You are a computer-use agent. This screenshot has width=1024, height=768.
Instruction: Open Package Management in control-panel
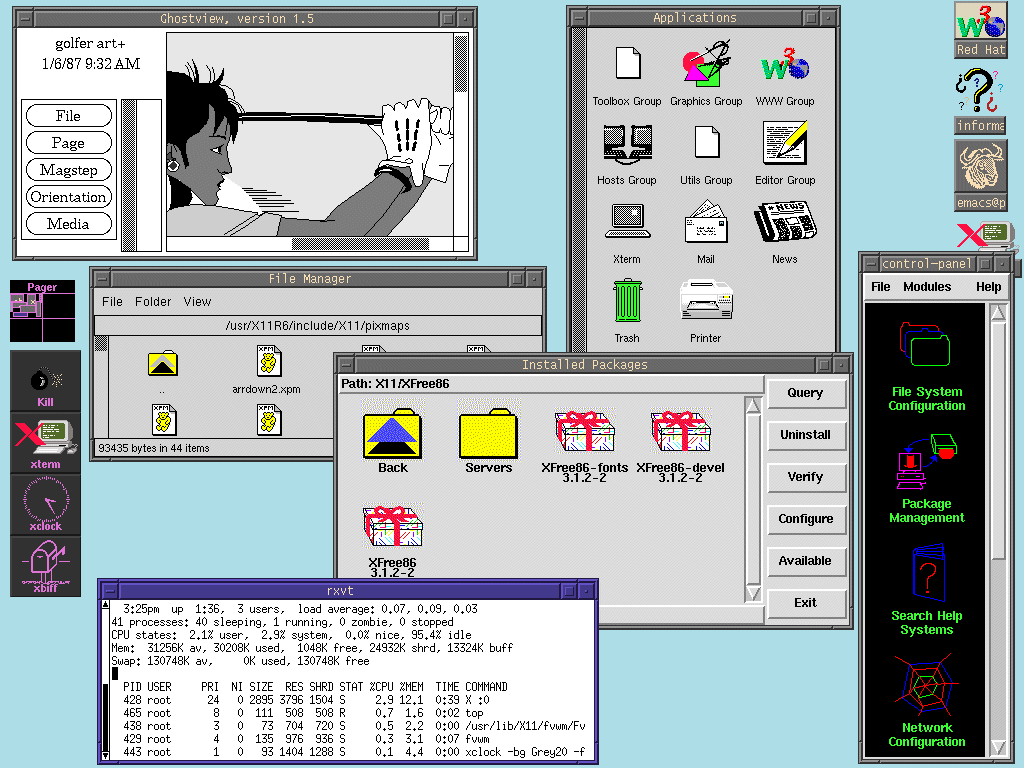coord(926,461)
